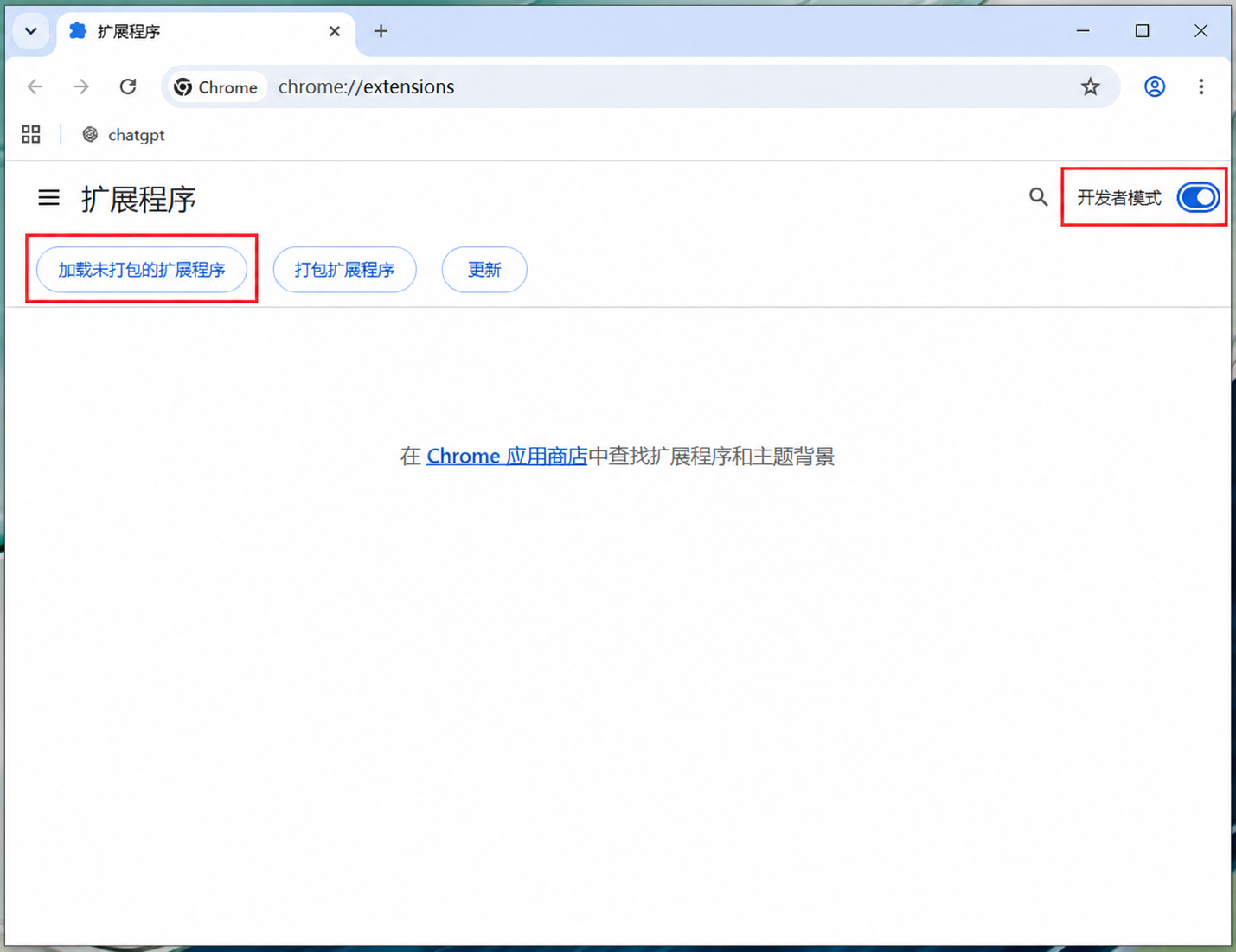The height and width of the screenshot is (952, 1236).
Task: Go back to the previous page
Action: (x=35, y=86)
